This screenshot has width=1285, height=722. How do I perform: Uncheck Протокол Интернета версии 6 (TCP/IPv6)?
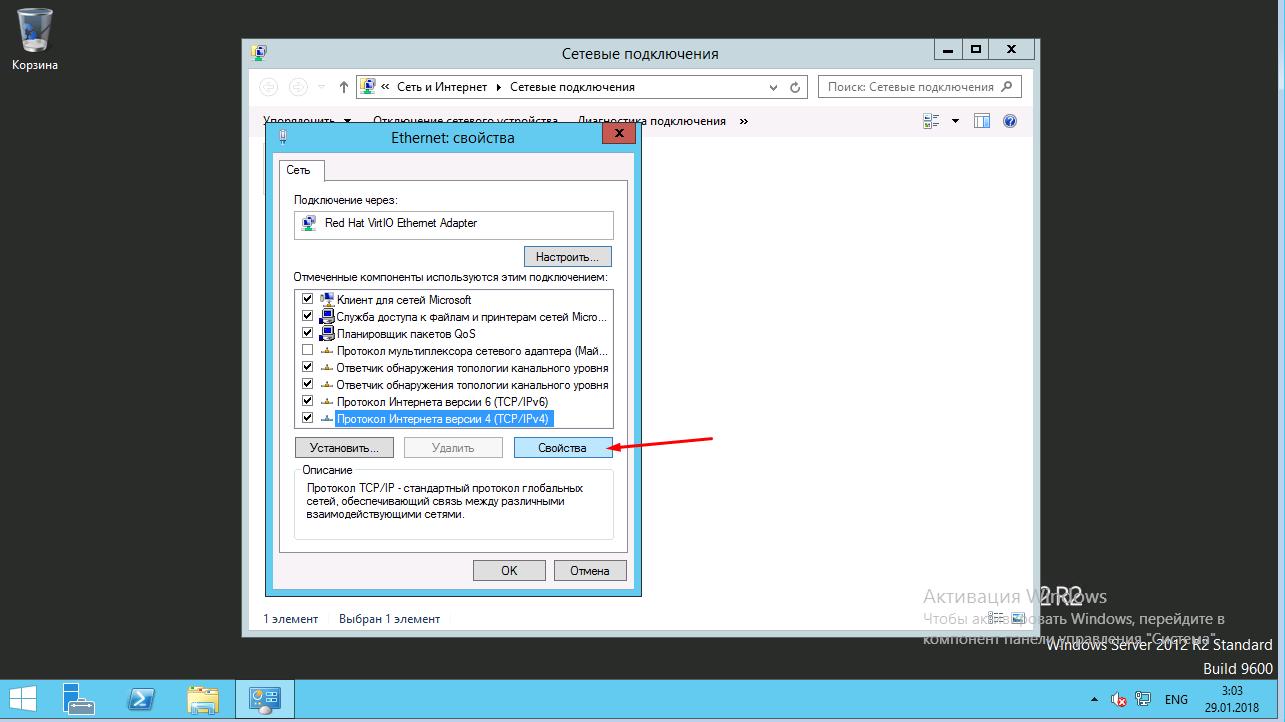point(307,401)
